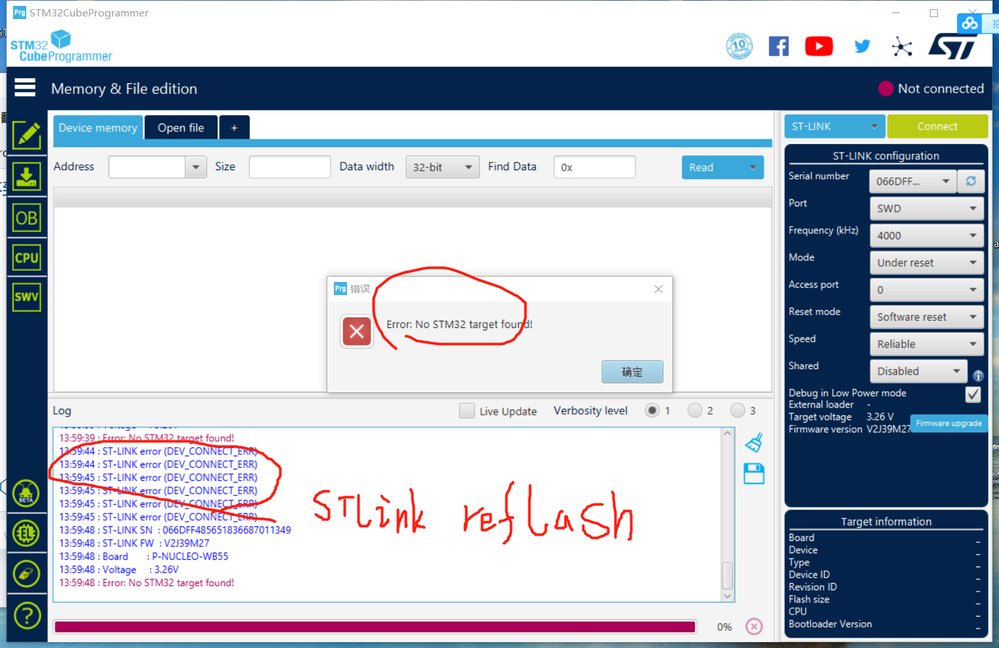Open the ST-LINK interface dropdown

(835, 126)
